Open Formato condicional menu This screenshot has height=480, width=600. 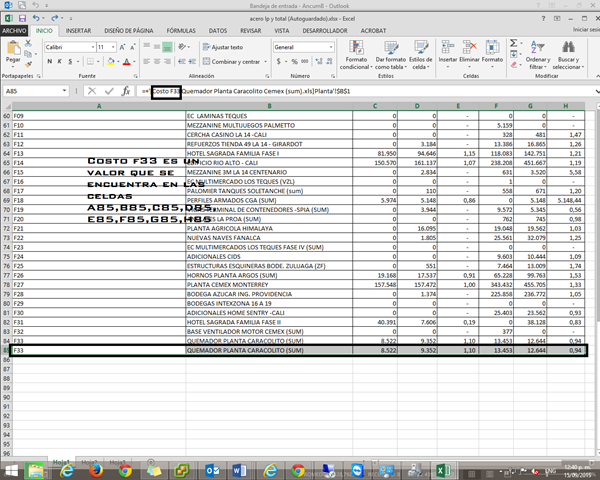356,55
